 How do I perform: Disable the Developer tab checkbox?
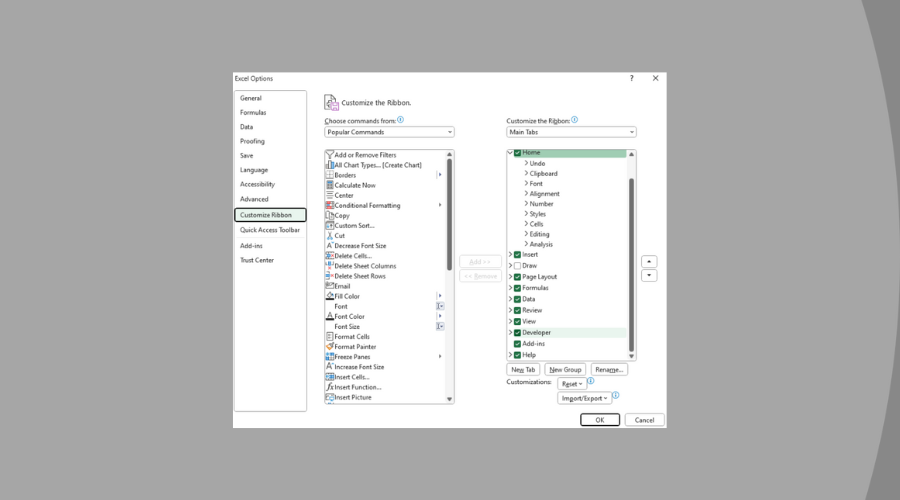tap(517, 333)
